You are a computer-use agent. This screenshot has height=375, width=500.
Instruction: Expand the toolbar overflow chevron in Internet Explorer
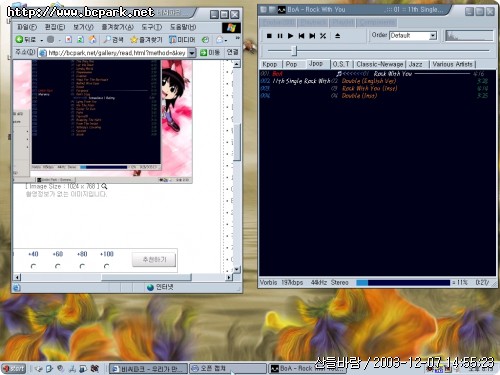(x=237, y=38)
